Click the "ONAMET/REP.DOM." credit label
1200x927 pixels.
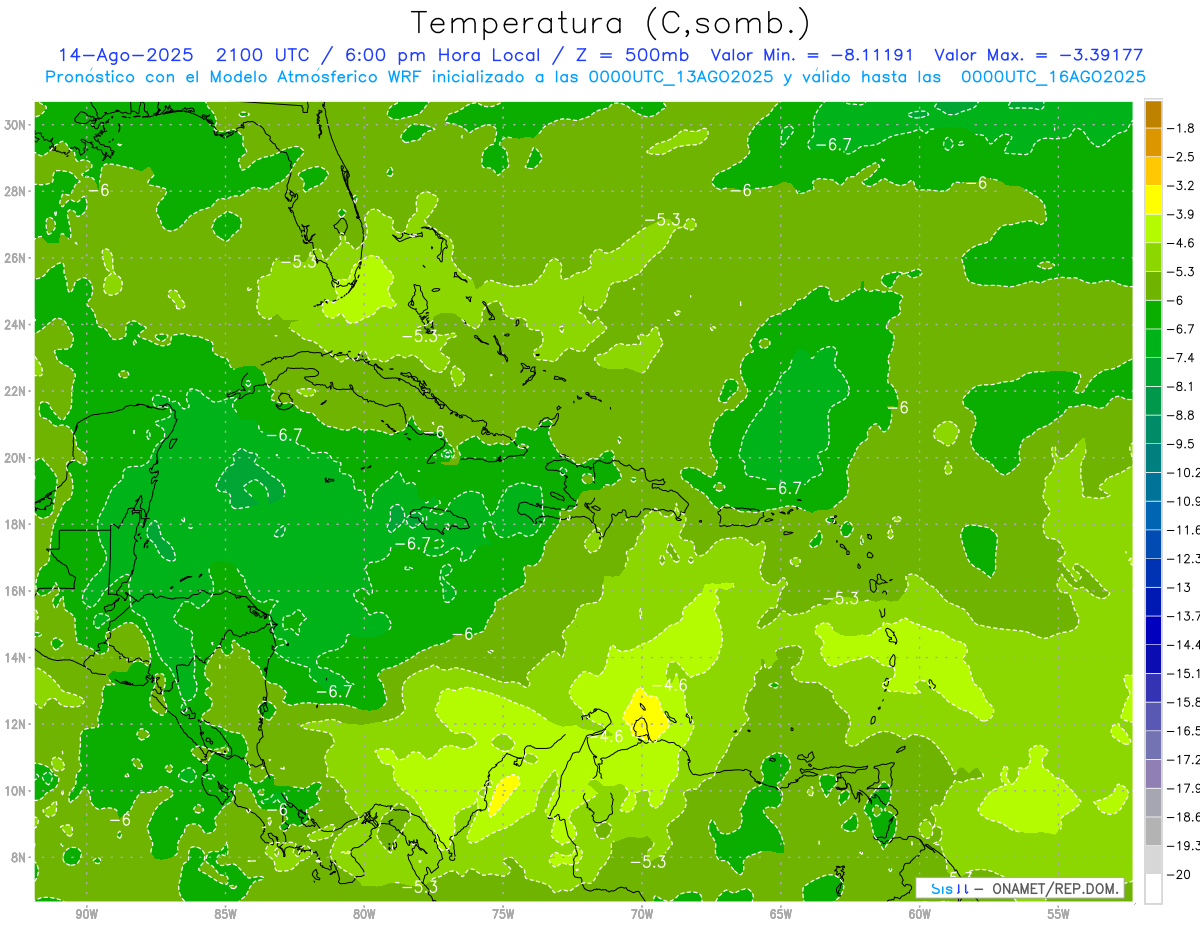1056,888
